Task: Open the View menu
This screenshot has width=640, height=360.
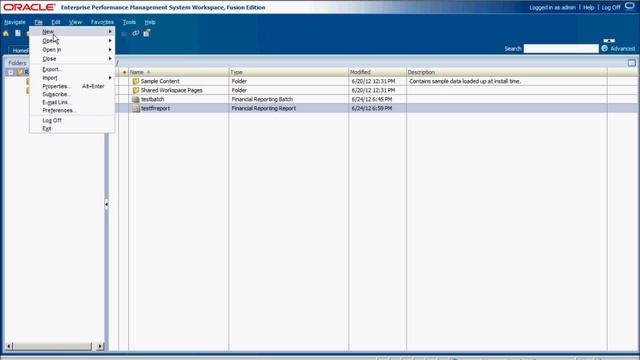Action: point(75,22)
